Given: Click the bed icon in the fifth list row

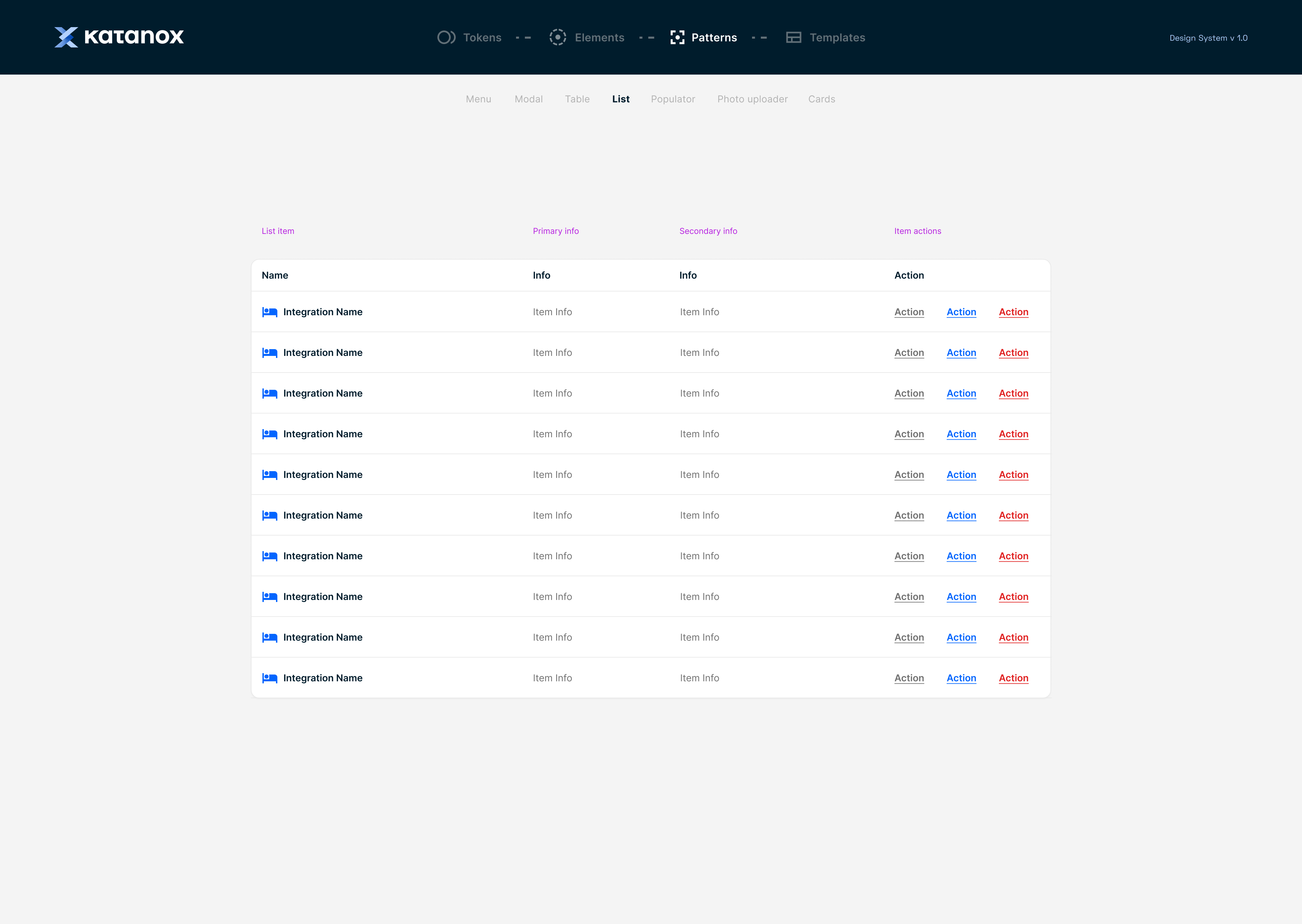Looking at the screenshot, I should (x=270, y=475).
